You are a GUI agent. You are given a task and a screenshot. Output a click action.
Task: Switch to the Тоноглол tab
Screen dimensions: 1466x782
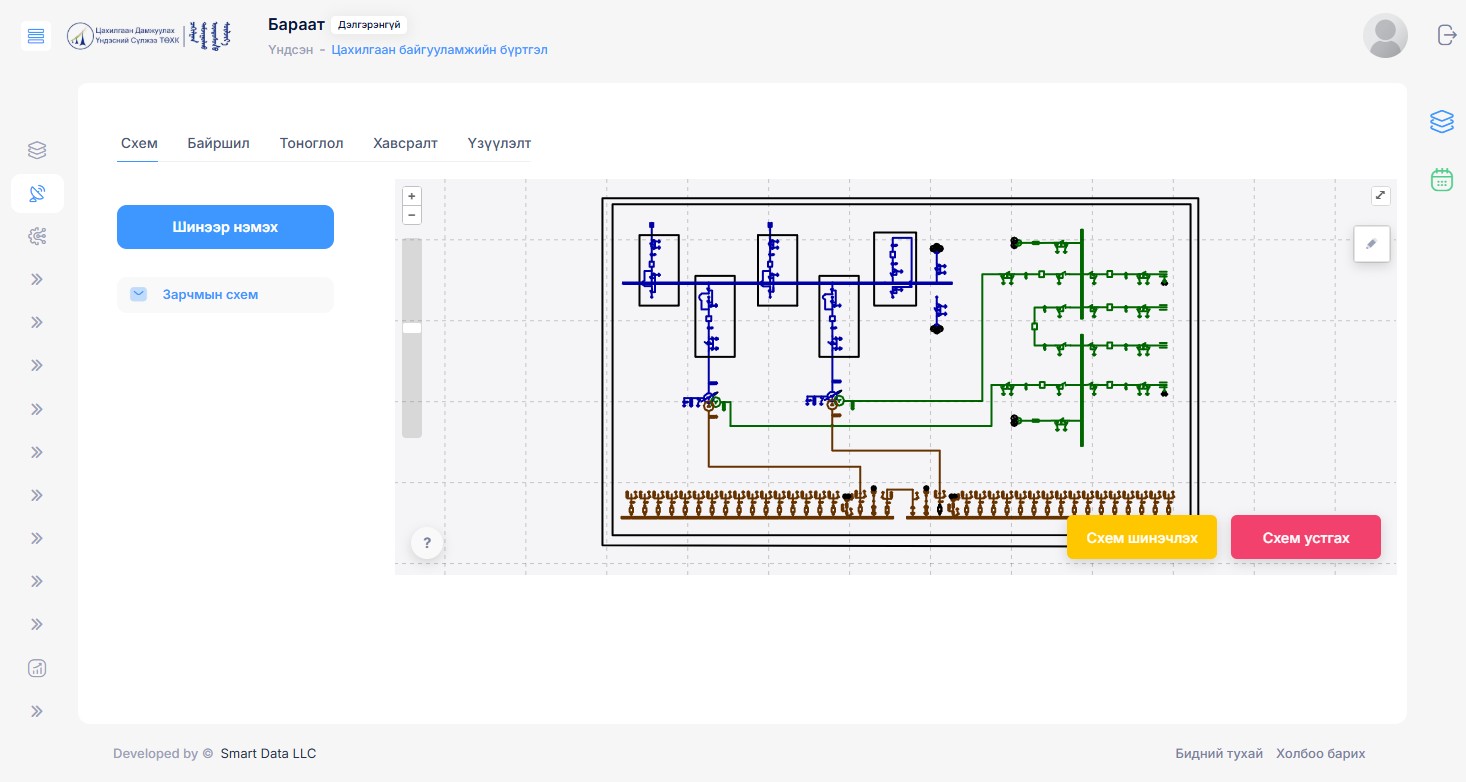coord(311,143)
